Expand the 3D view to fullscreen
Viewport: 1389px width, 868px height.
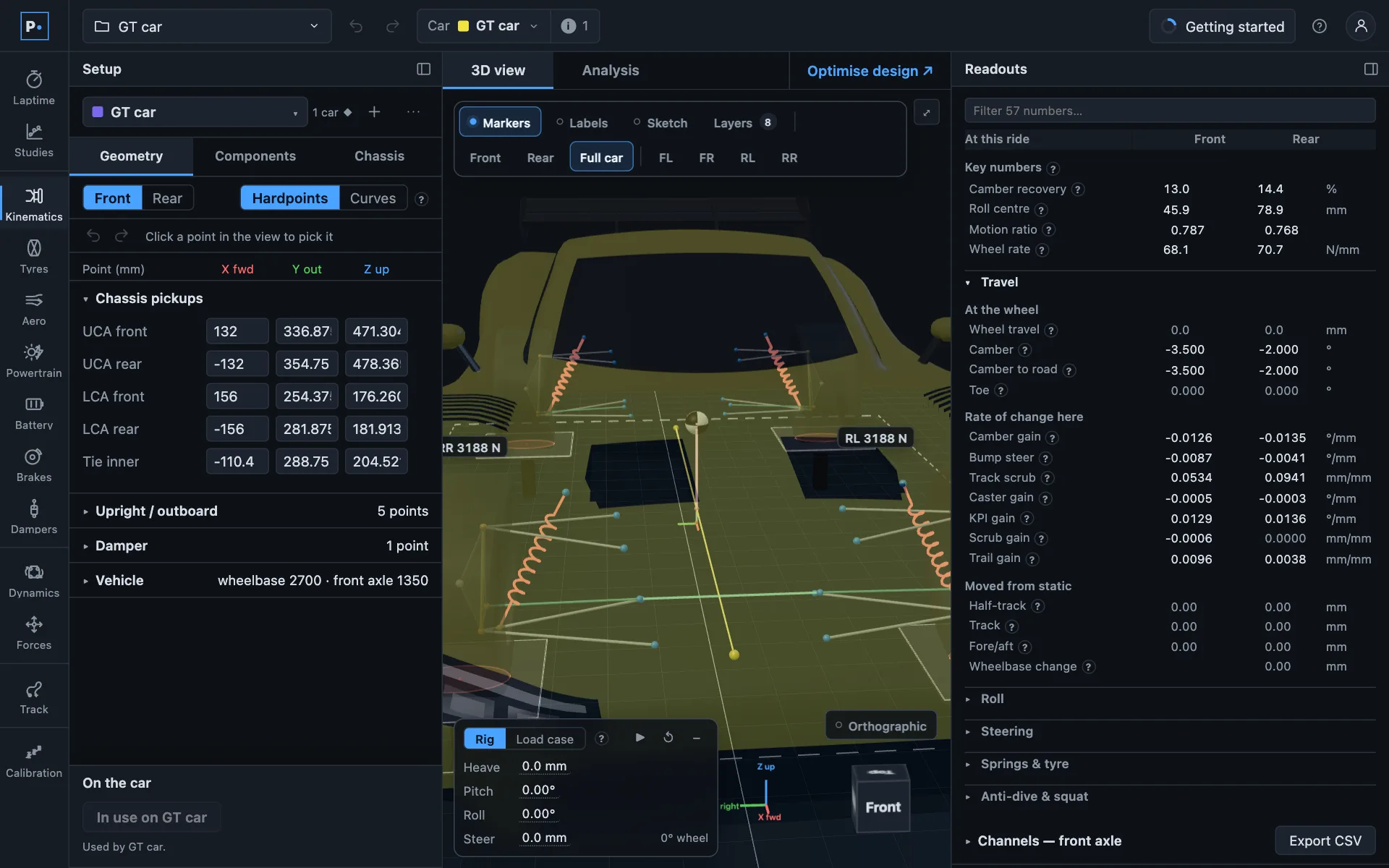[927, 112]
